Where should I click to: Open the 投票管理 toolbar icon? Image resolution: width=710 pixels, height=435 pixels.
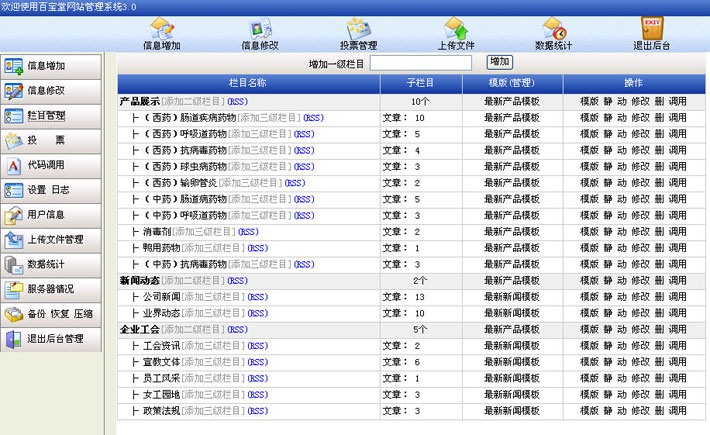tap(359, 29)
